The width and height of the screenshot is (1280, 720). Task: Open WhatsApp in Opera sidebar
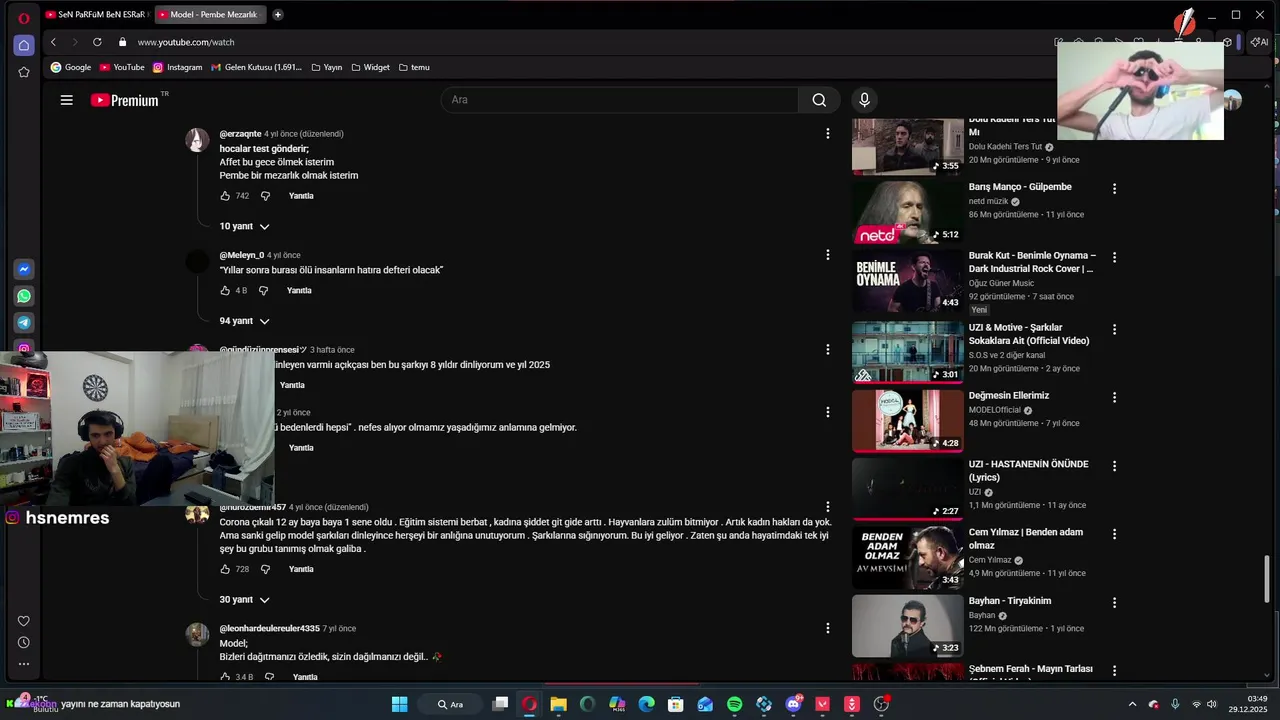(24, 296)
